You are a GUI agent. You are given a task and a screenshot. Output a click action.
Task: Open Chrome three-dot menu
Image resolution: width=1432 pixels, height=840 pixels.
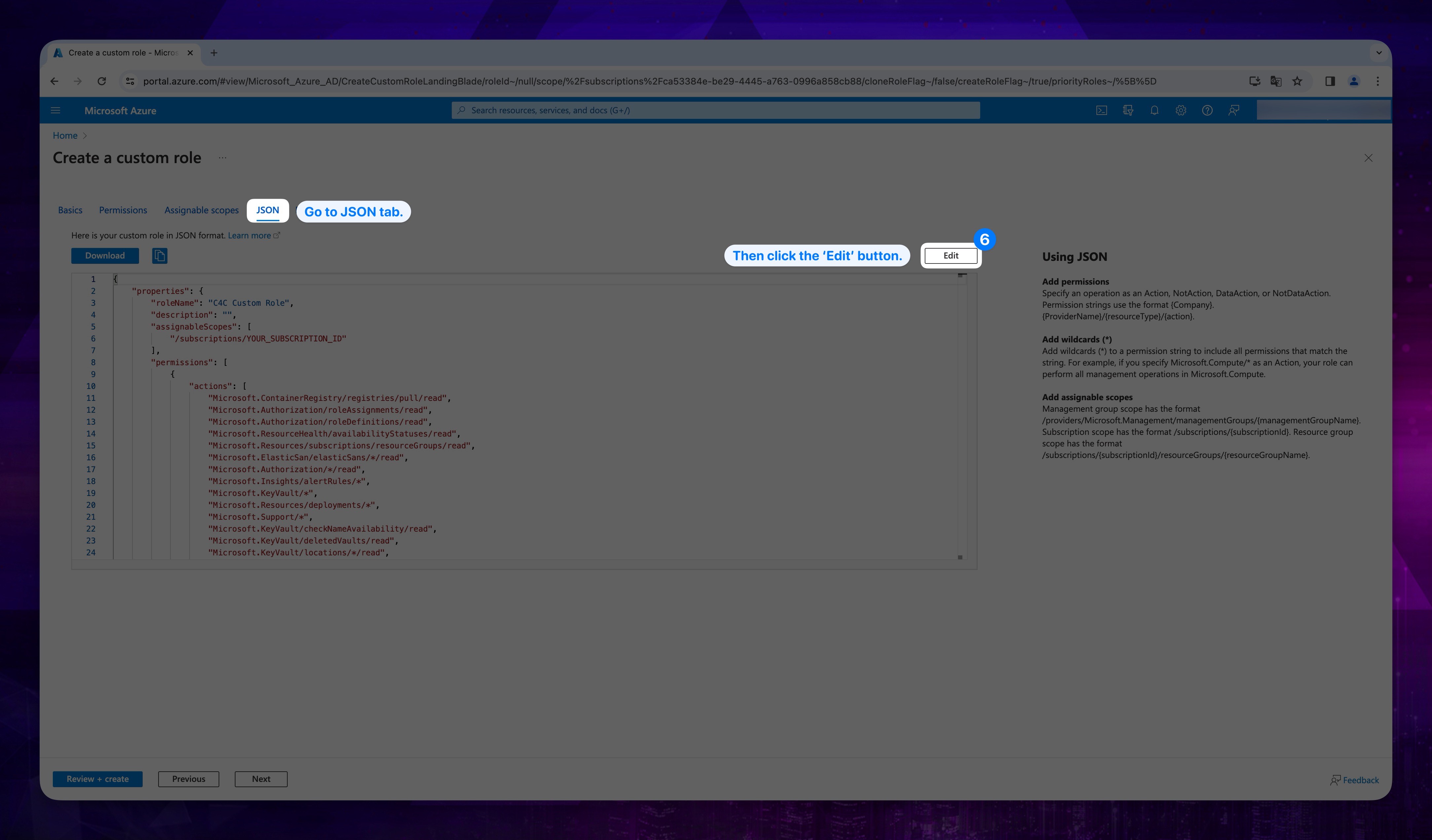1378,81
